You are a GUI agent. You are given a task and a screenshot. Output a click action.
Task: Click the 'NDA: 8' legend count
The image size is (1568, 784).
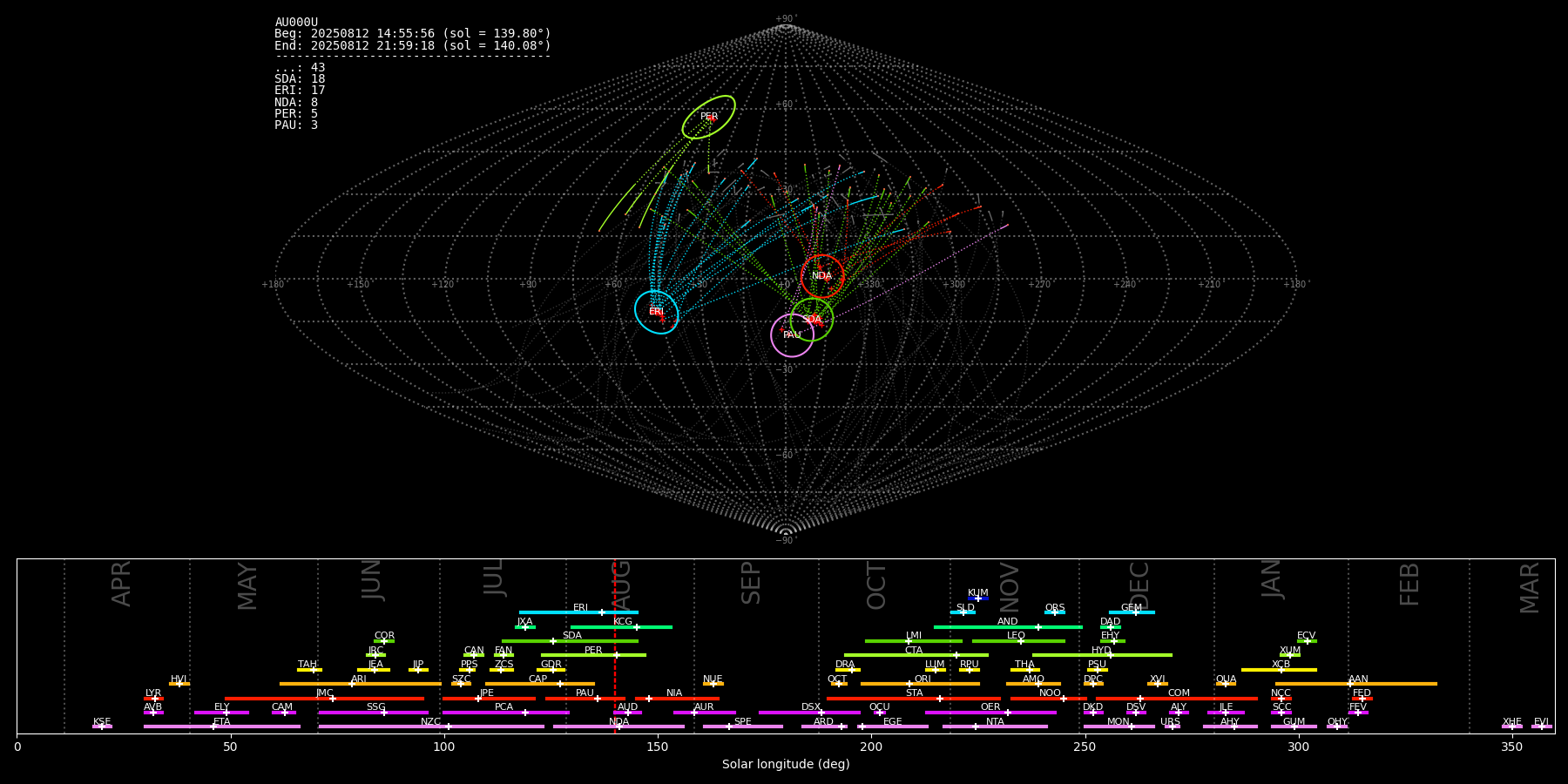click(296, 102)
